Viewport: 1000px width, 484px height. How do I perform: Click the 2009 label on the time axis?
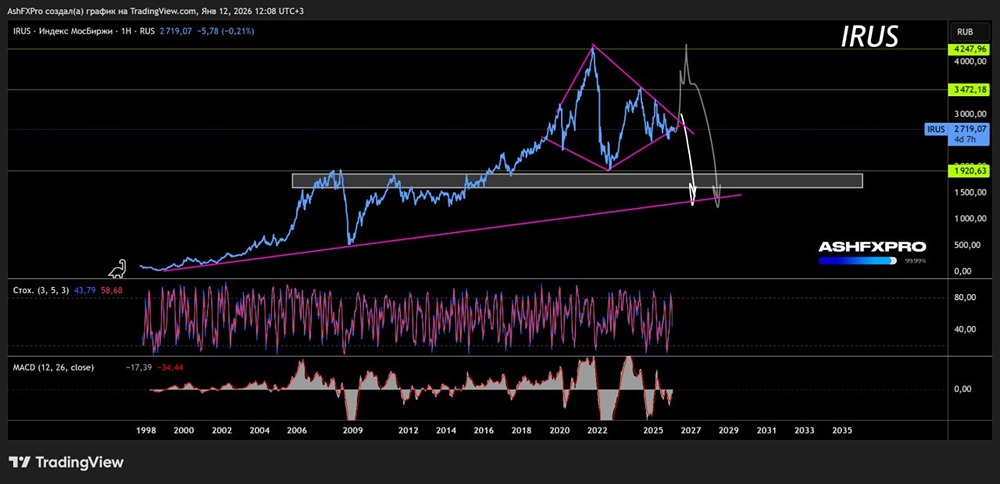353,430
